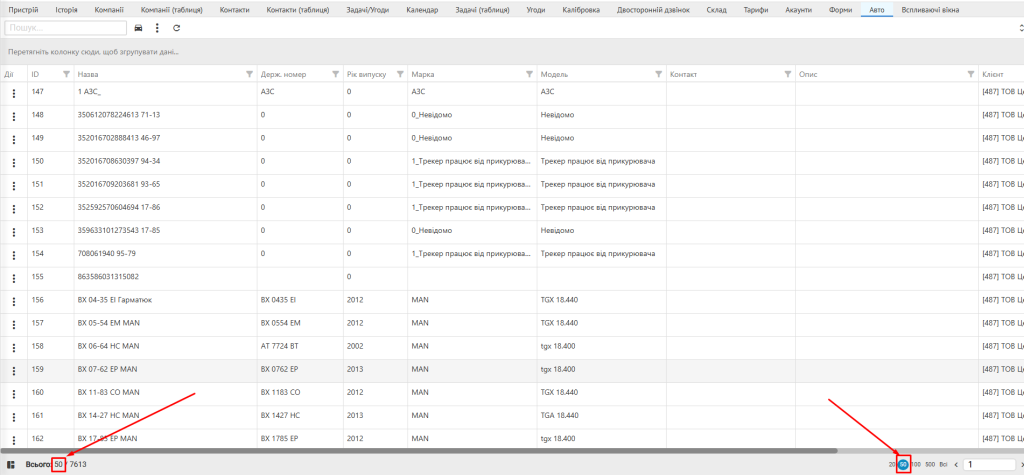
Task: Open the filter for the Контакт column
Action: 788,74
